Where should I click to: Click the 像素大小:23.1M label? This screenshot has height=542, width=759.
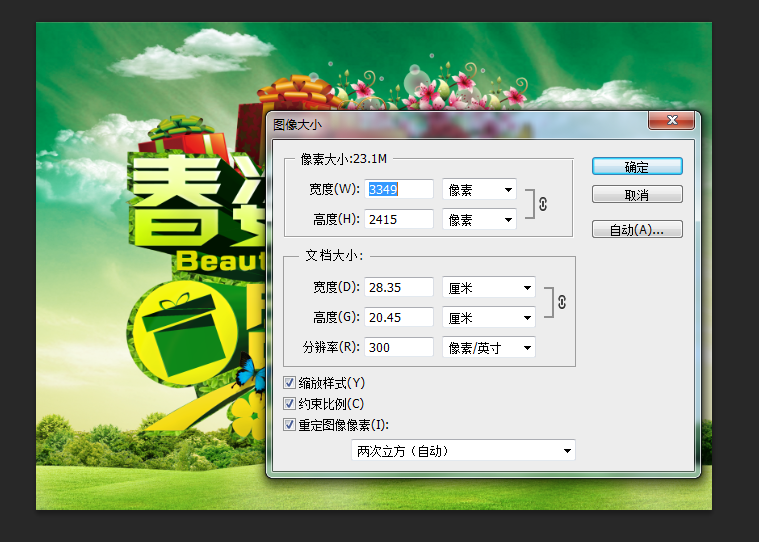click(344, 159)
